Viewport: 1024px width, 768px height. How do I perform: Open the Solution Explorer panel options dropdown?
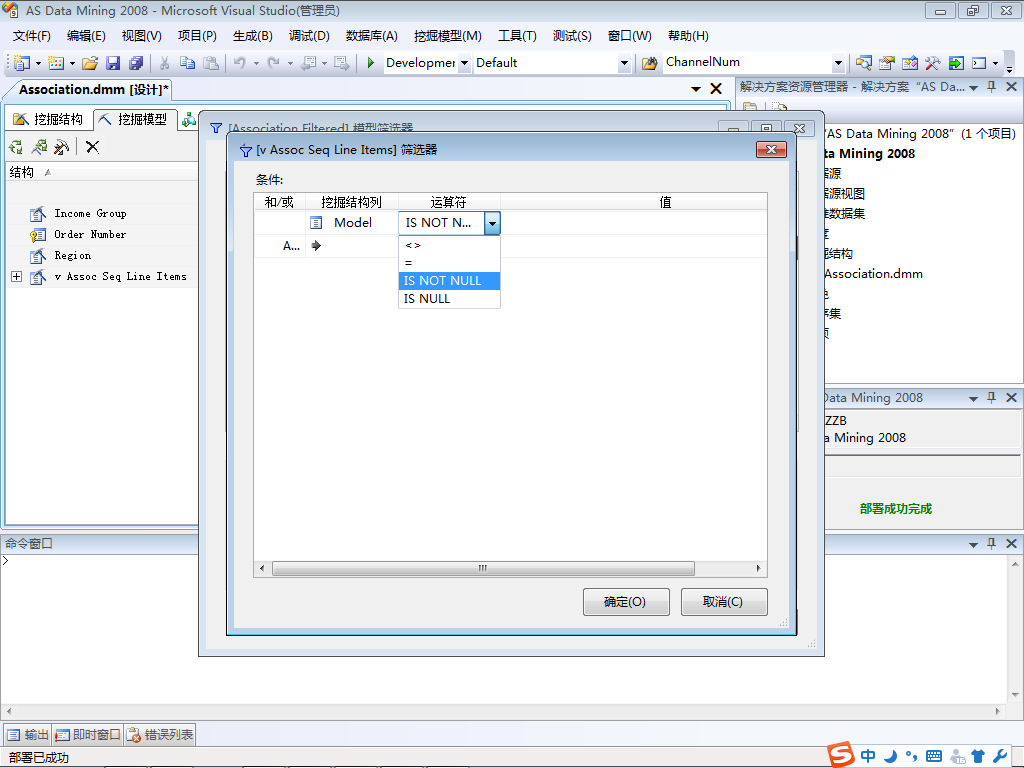[973, 88]
